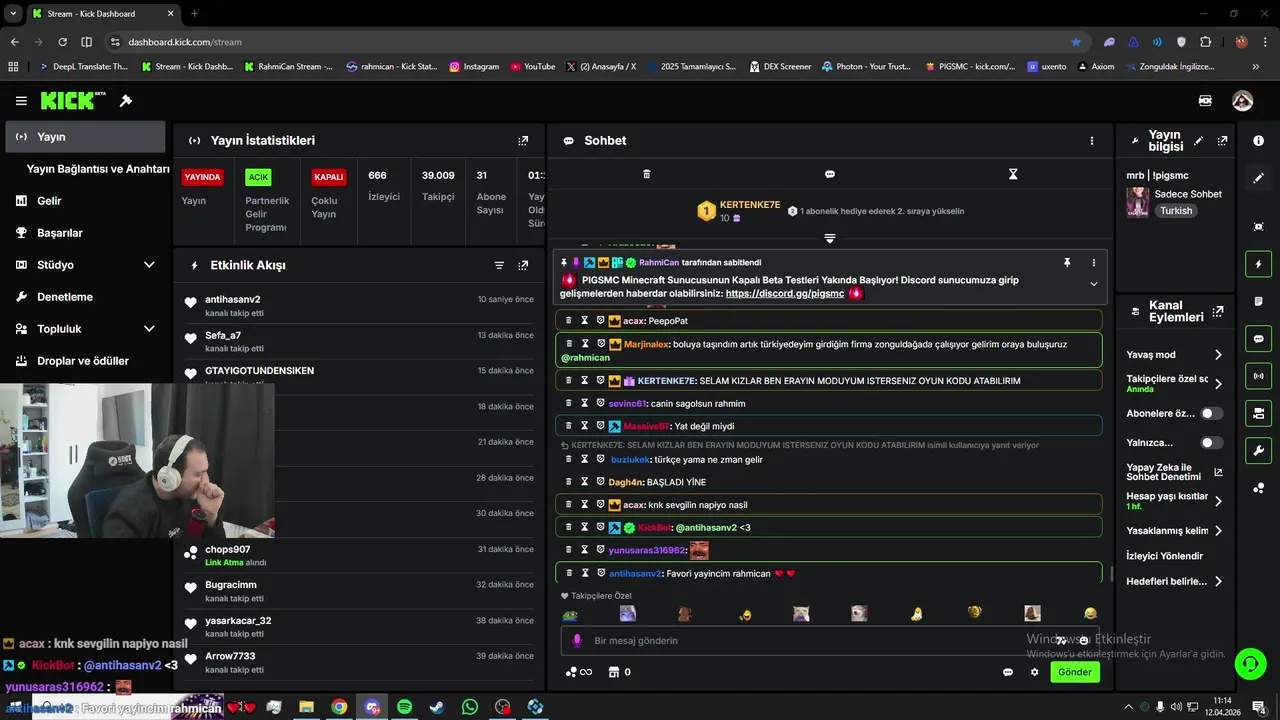
Task: Pop out the Etkinlik Akışı panel
Action: click(523, 265)
